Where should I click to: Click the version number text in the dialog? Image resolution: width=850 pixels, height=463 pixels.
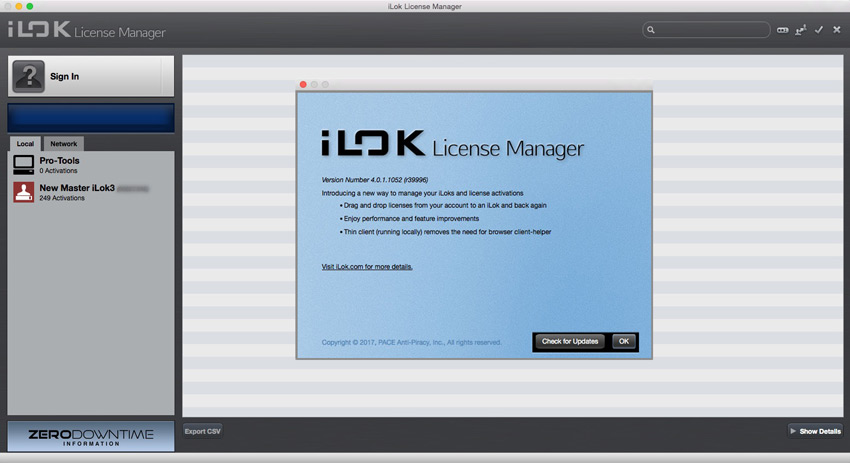(375, 180)
